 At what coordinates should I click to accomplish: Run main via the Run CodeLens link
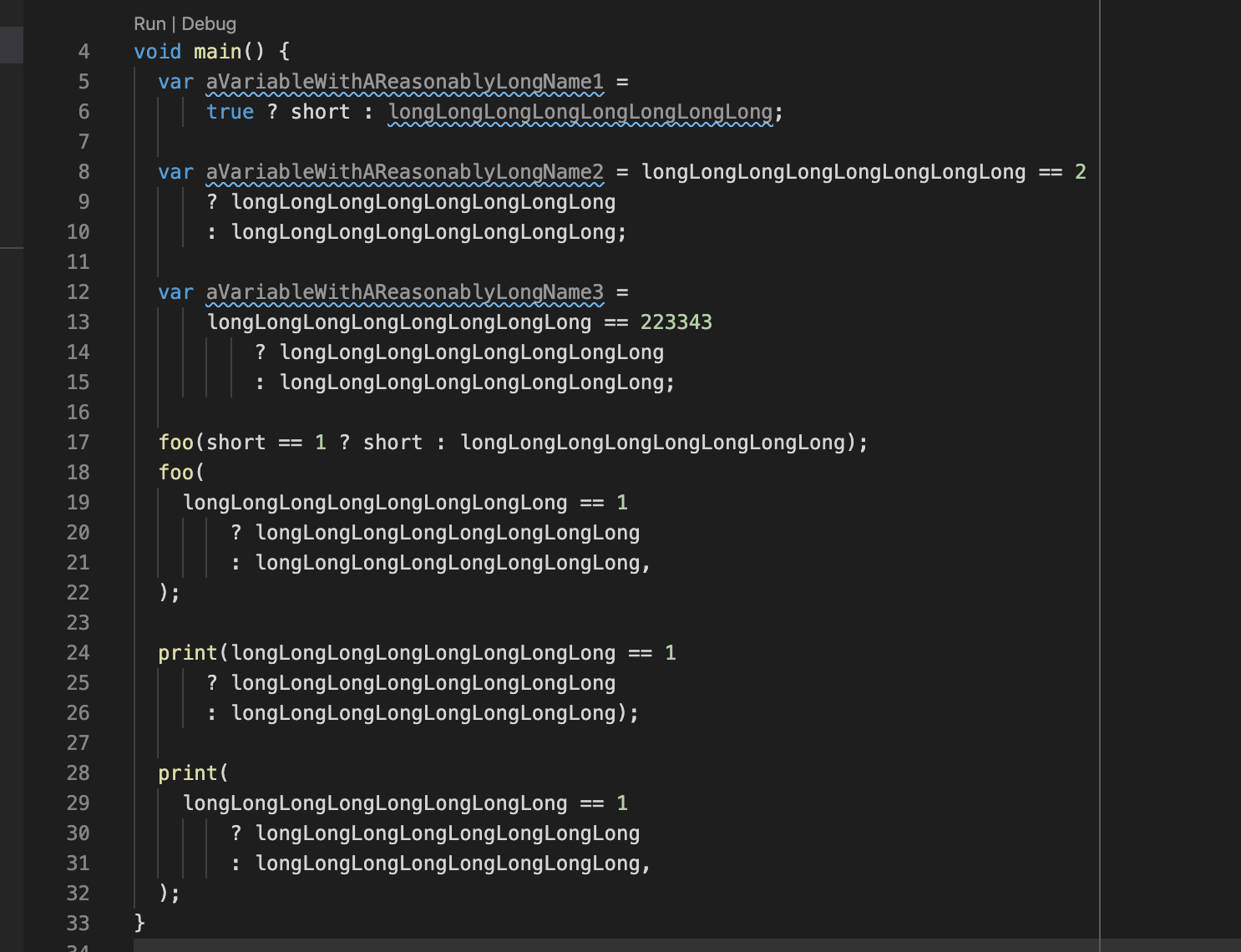[148, 23]
